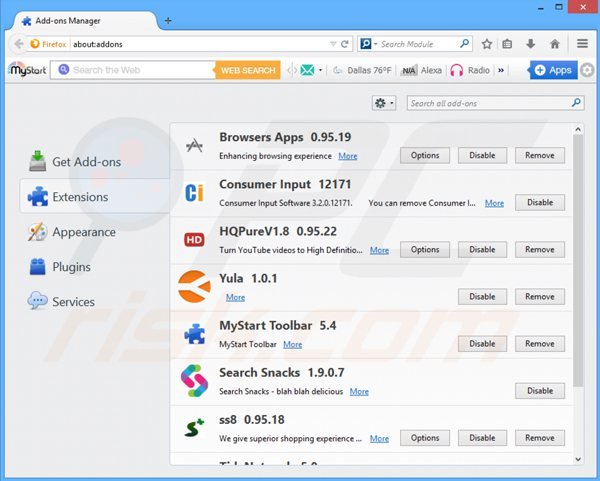Image resolution: width=600 pixels, height=481 pixels.
Task: Reload the page with refresh icon
Action: [x=344, y=44]
